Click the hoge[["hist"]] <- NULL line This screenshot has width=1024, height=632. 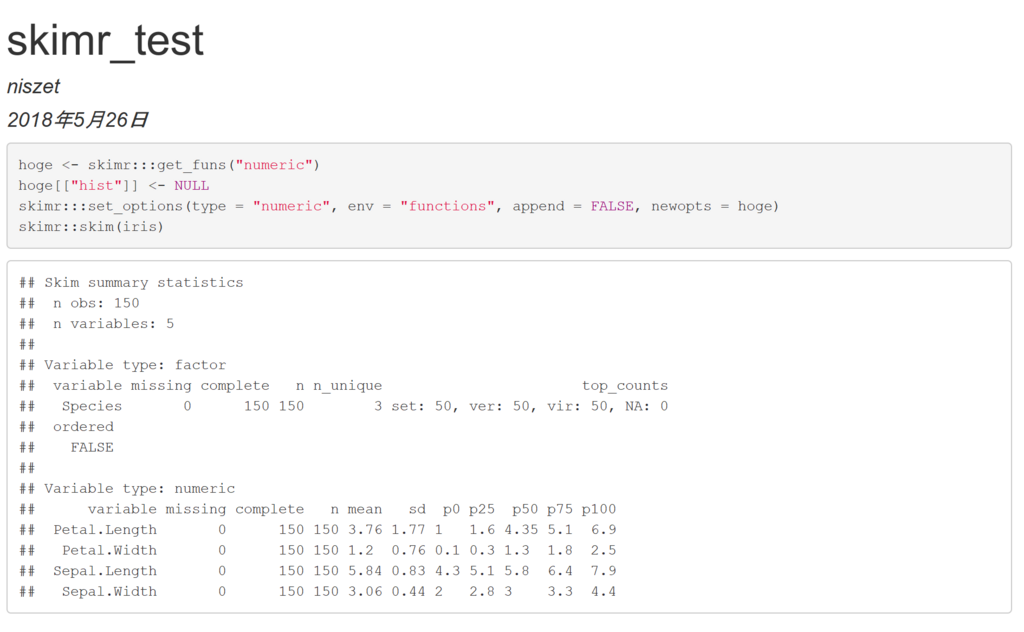114,185
